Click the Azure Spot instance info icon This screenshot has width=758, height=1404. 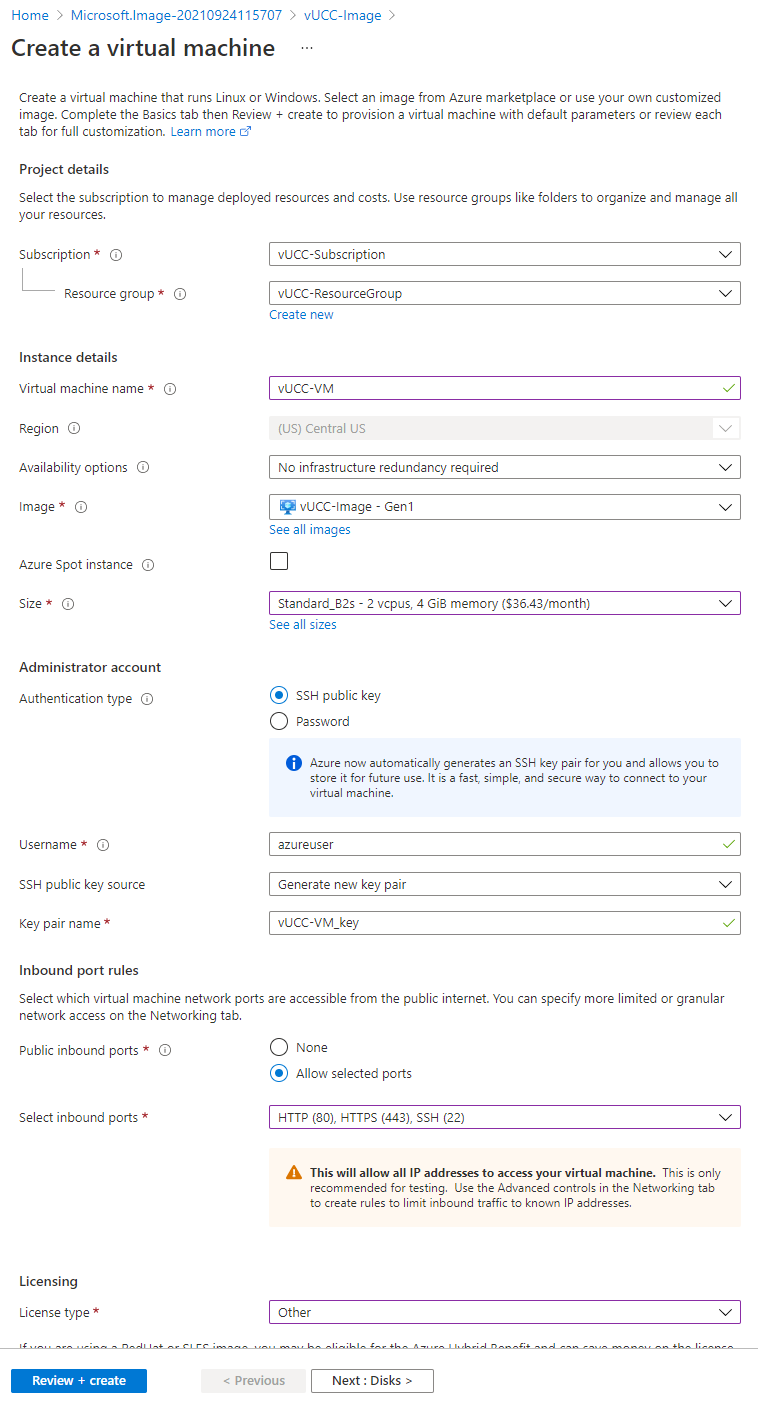tap(148, 565)
